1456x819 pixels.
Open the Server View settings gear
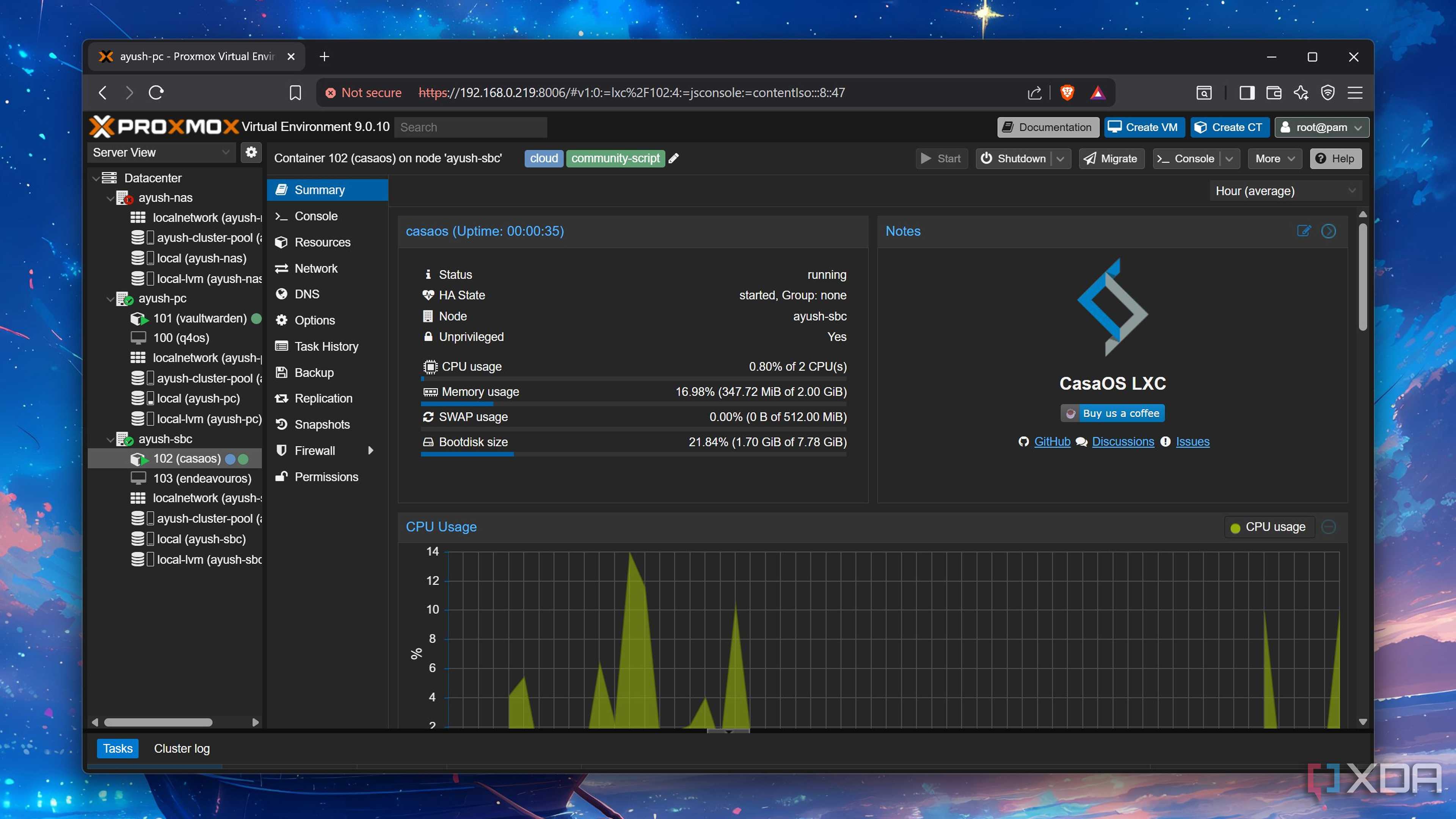(251, 152)
